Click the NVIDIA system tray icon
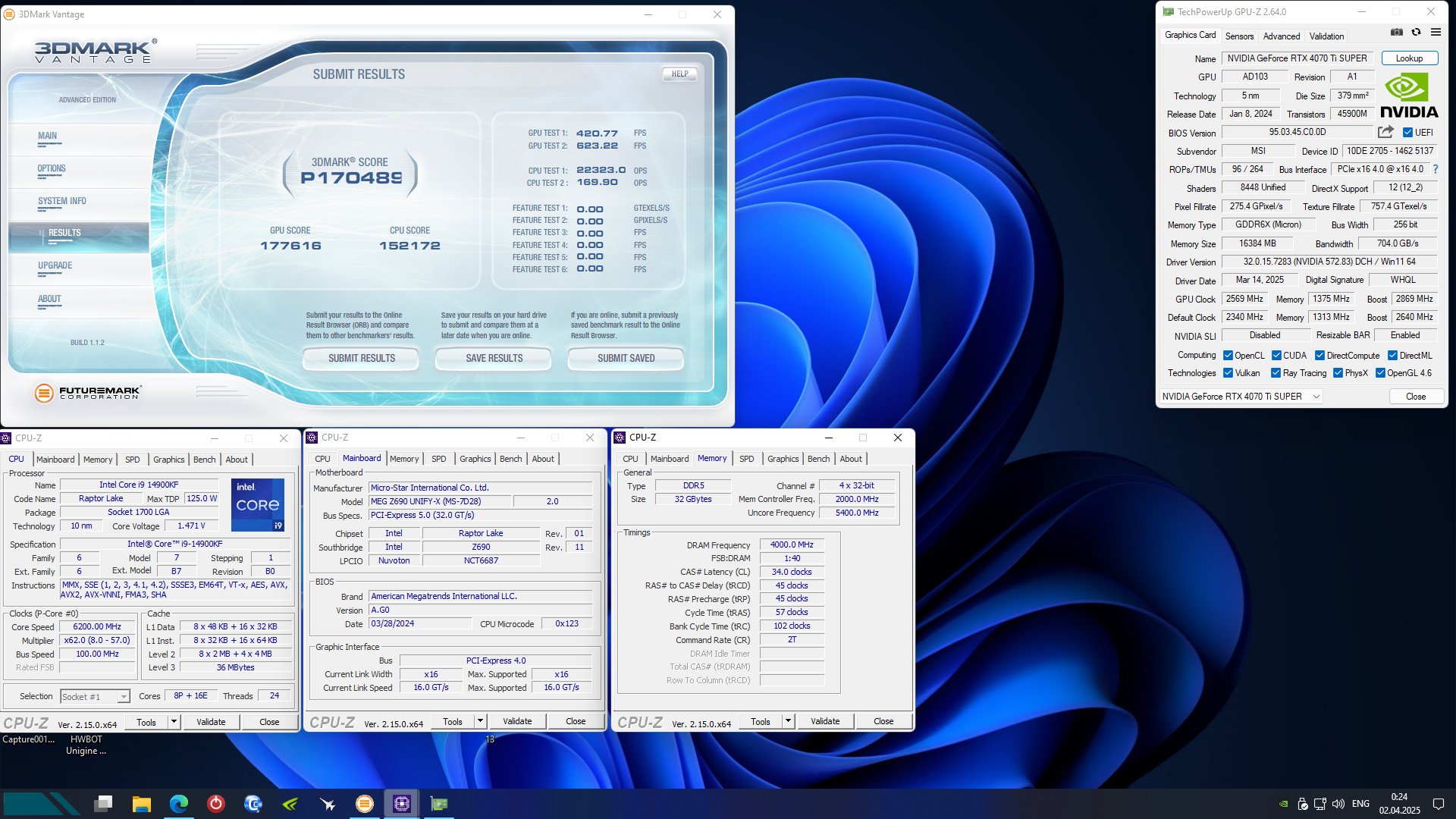The image size is (1456, 819). click(1283, 804)
